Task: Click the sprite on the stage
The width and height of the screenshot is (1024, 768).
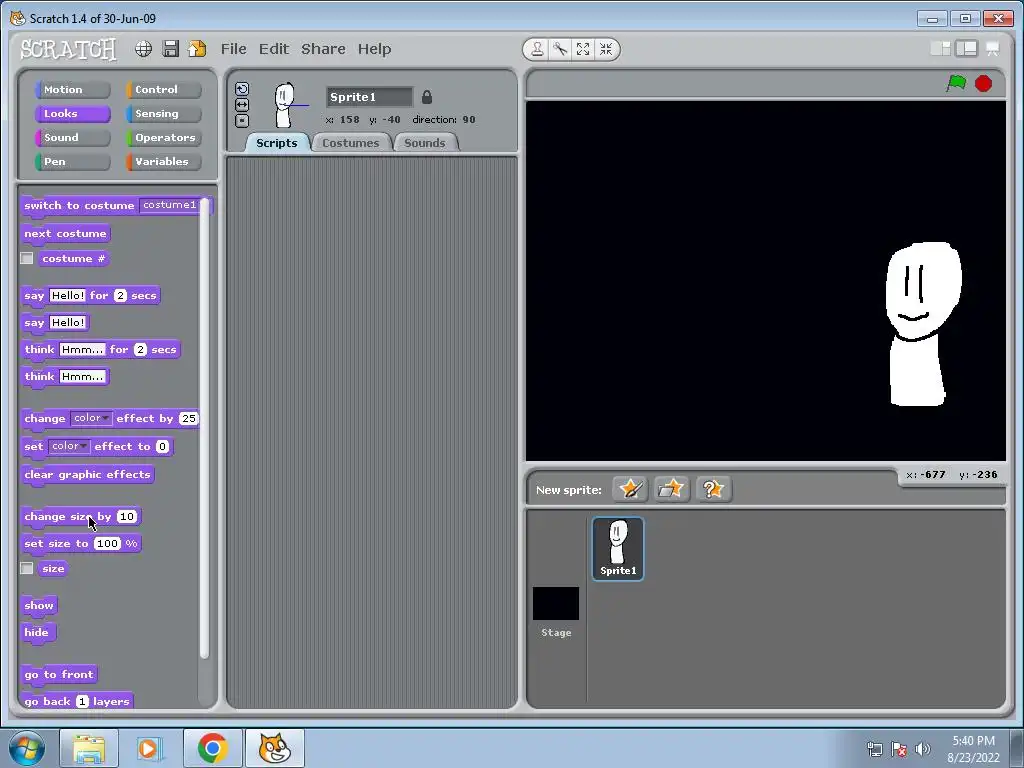Action: tap(922, 323)
